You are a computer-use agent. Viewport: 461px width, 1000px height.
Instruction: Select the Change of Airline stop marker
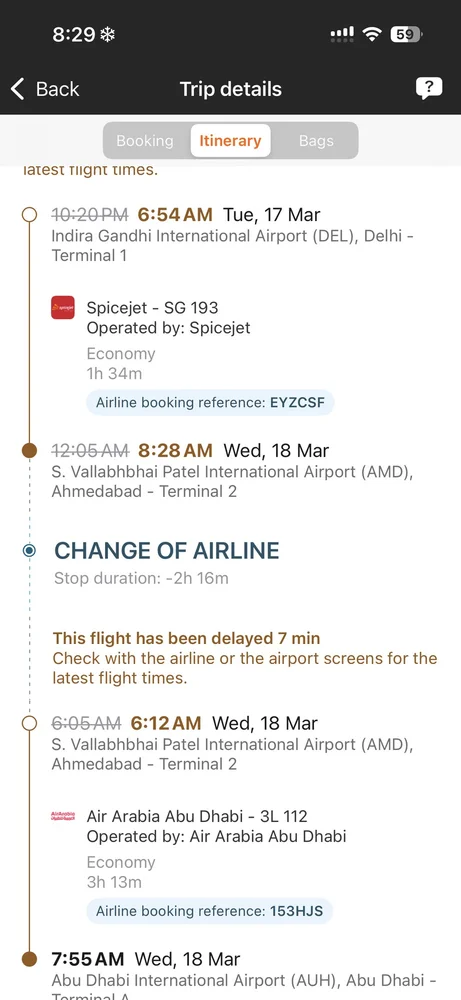click(x=29, y=550)
